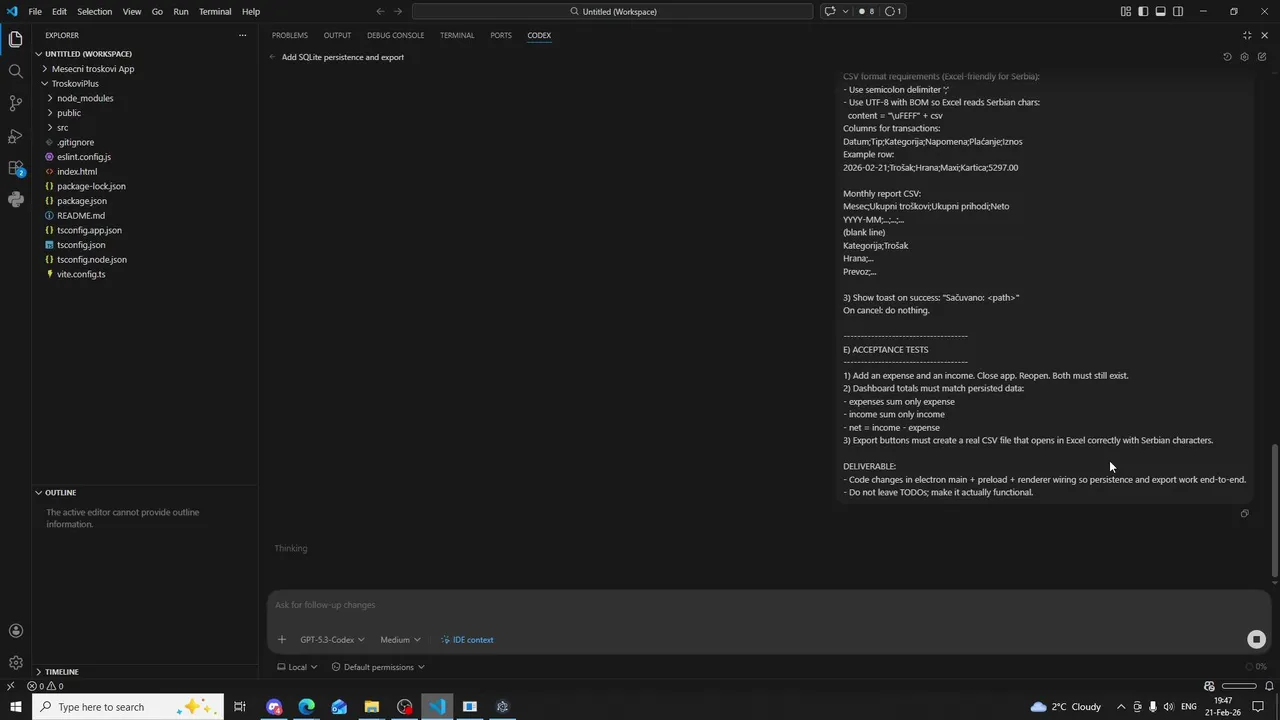
Task: Open the Default permissions dropdown
Action: click(378, 667)
